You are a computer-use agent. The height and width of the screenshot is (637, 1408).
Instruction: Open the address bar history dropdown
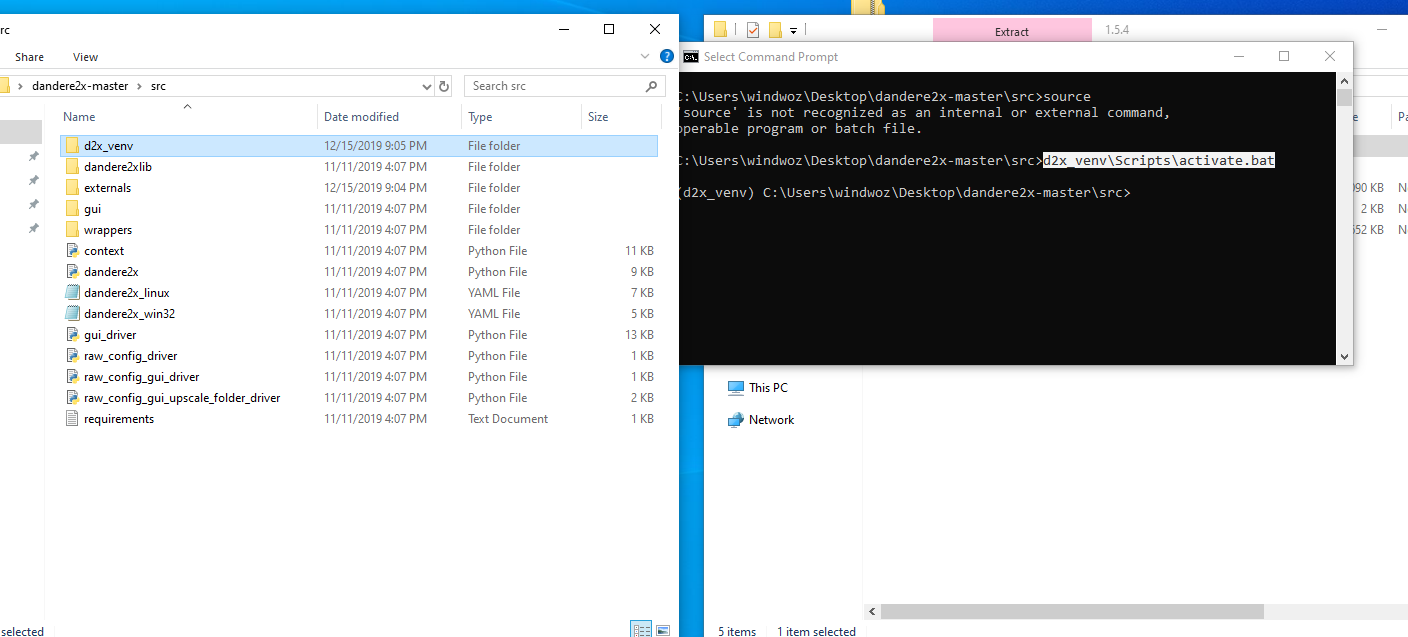427,86
